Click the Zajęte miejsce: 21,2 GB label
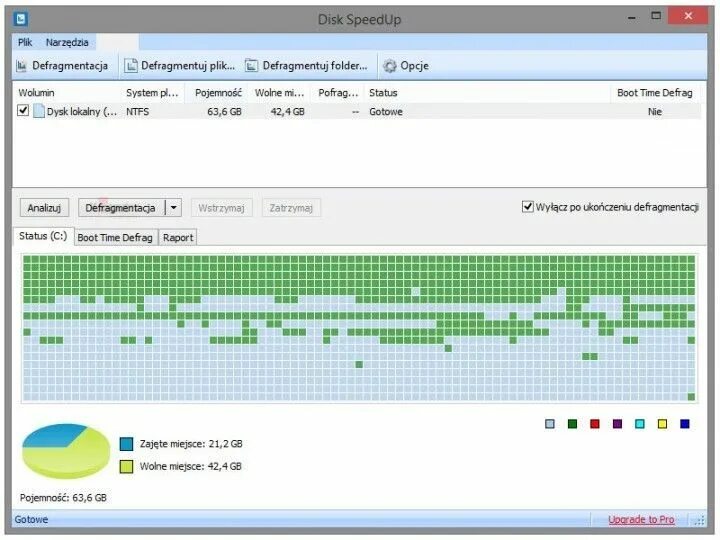Screen dimensions: 720x540 pyautogui.click(x=191, y=444)
